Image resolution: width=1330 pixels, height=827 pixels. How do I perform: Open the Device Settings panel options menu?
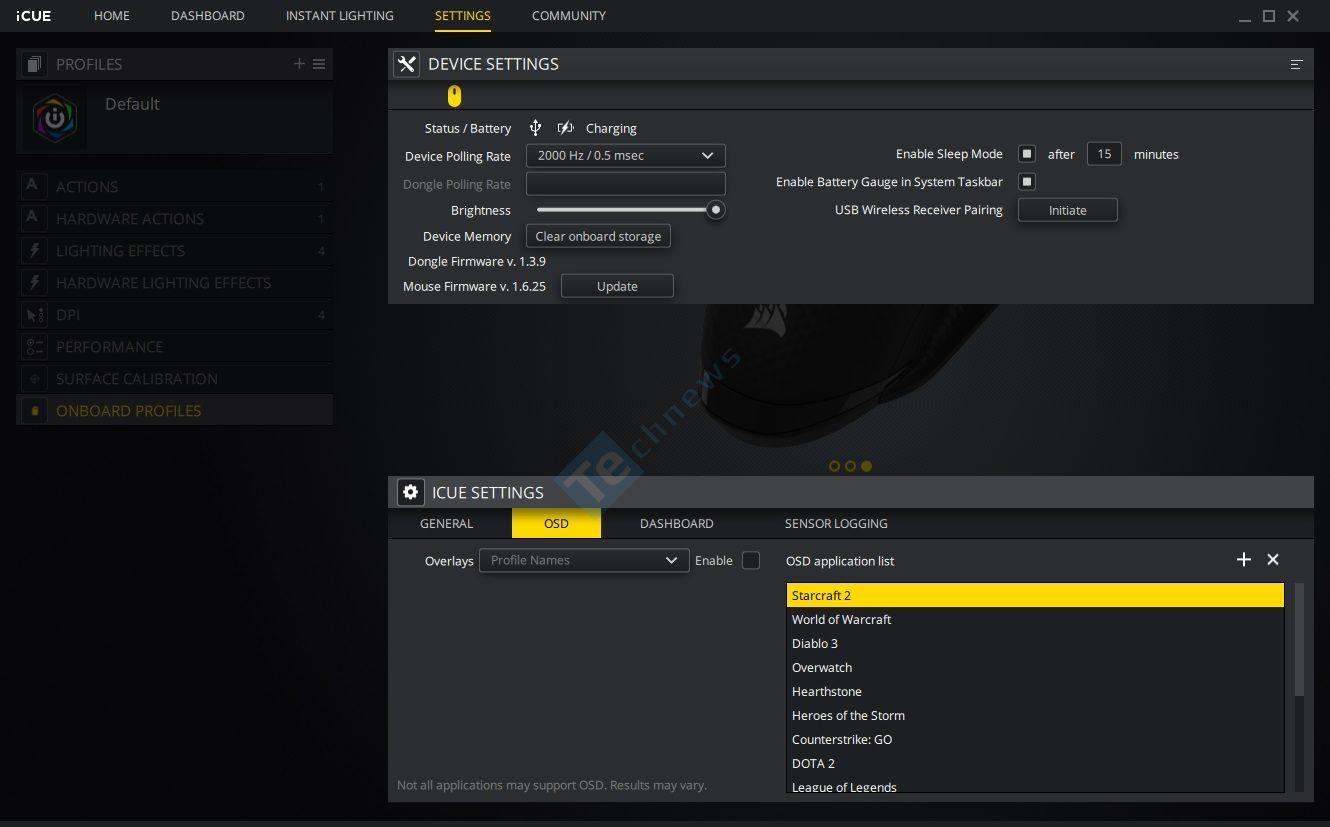[1296, 64]
